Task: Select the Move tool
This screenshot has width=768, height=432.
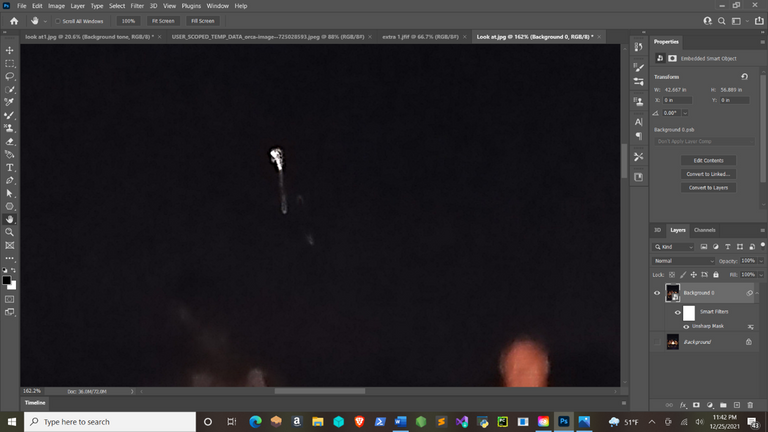Action: (x=9, y=50)
